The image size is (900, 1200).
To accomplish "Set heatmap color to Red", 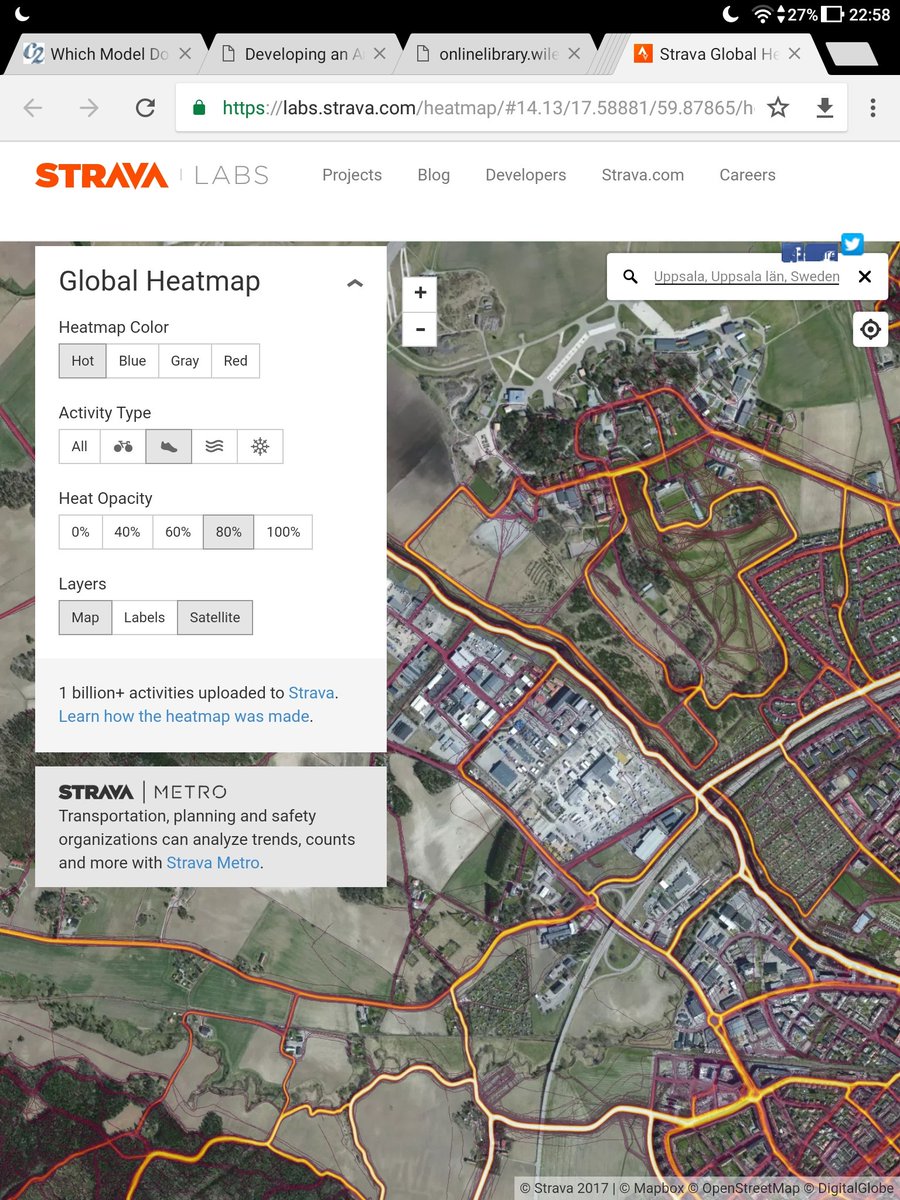I will (x=236, y=361).
